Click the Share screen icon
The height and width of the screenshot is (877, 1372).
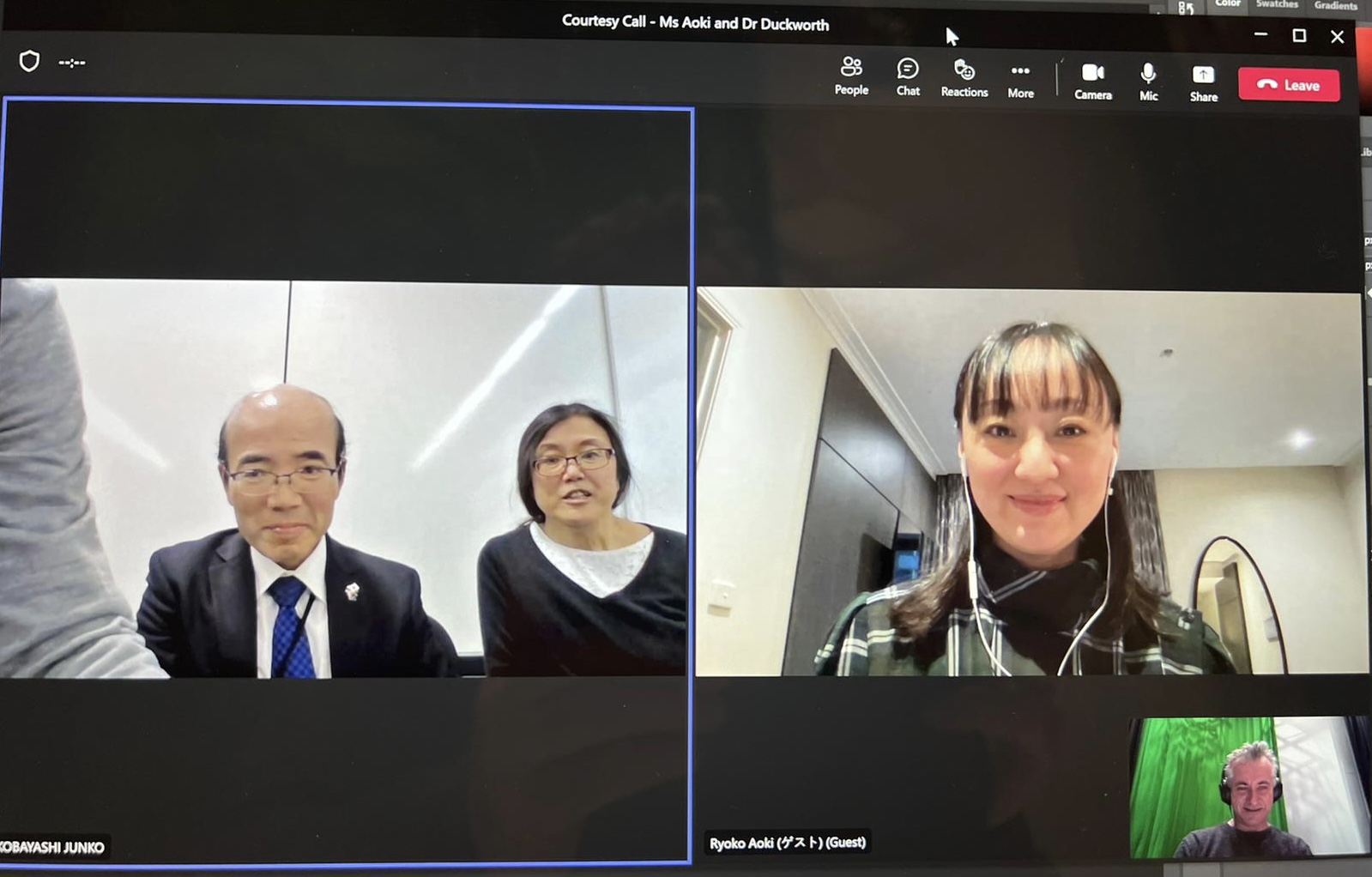1203,82
